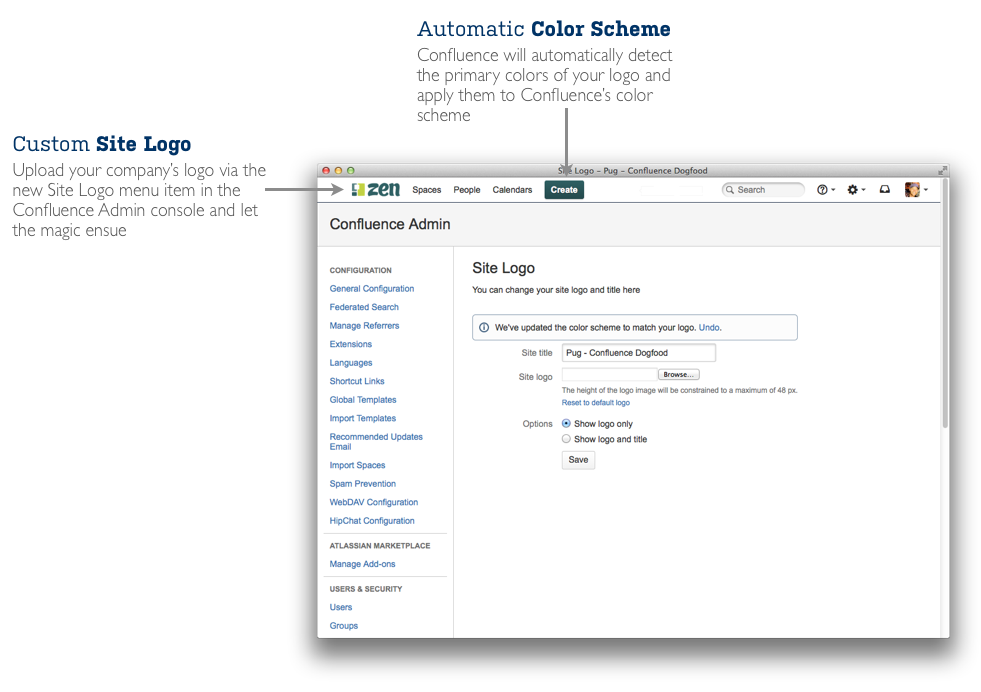Click the Zen site logo

(375, 190)
